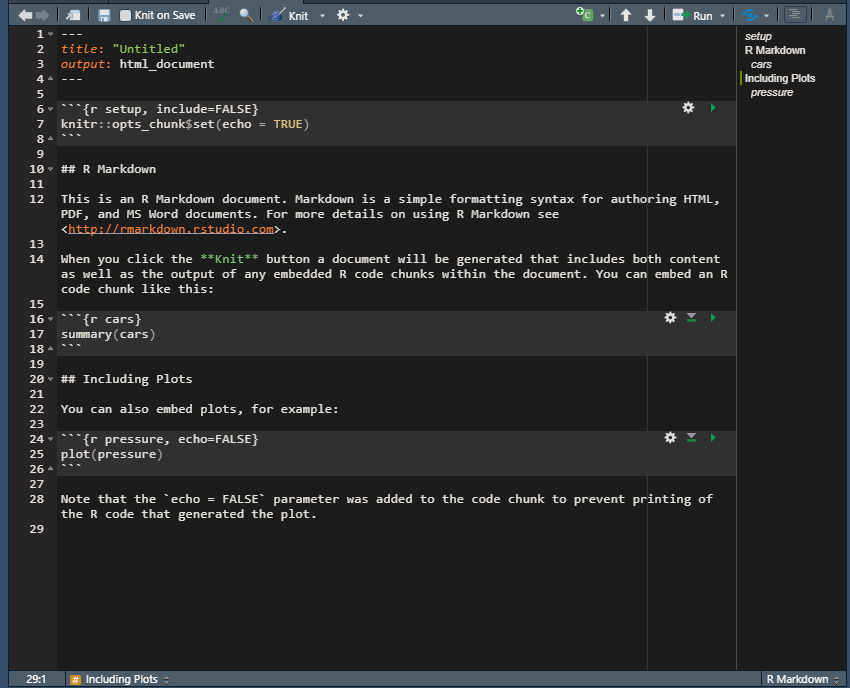Open Find/Replace magnifier

(246, 15)
